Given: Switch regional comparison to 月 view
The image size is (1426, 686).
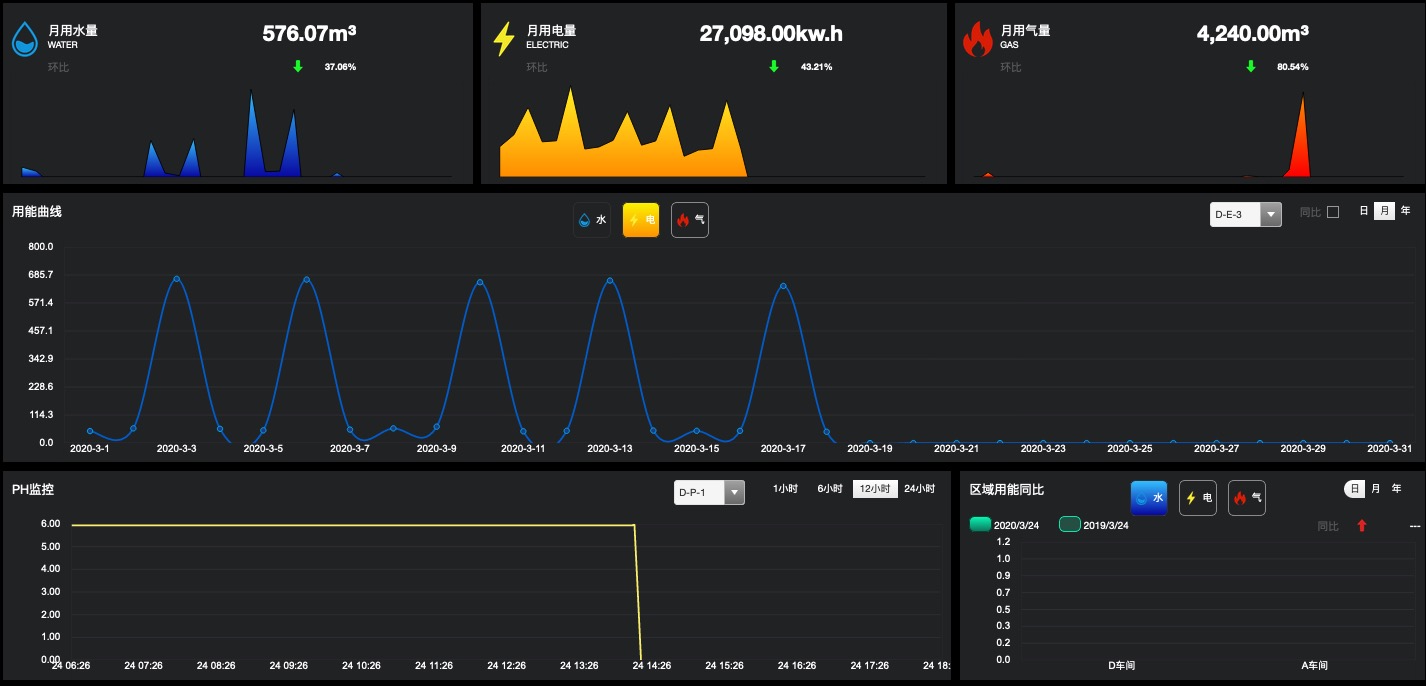Looking at the screenshot, I should (x=1376, y=489).
